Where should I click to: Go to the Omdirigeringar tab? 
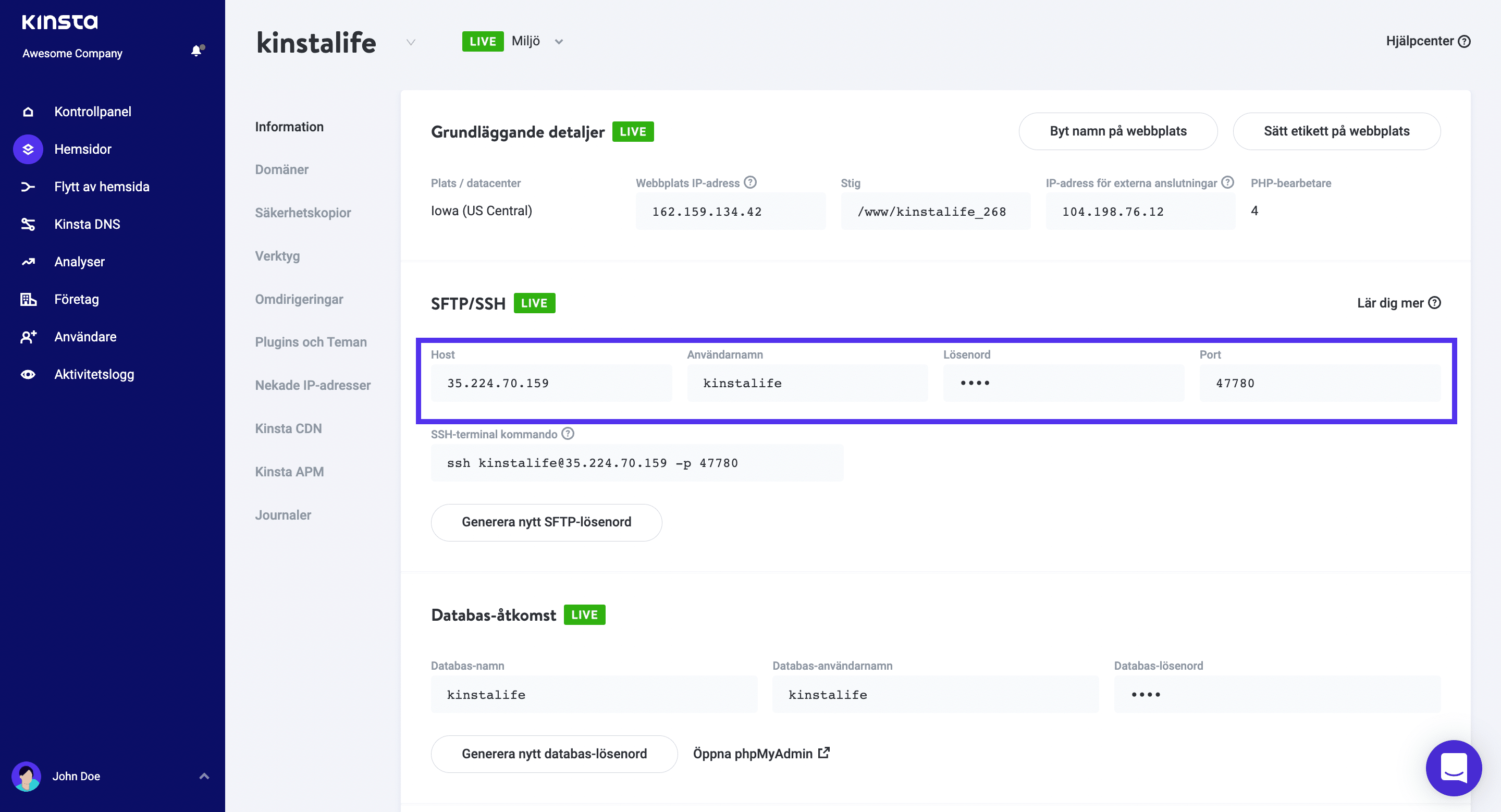(x=300, y=299)
